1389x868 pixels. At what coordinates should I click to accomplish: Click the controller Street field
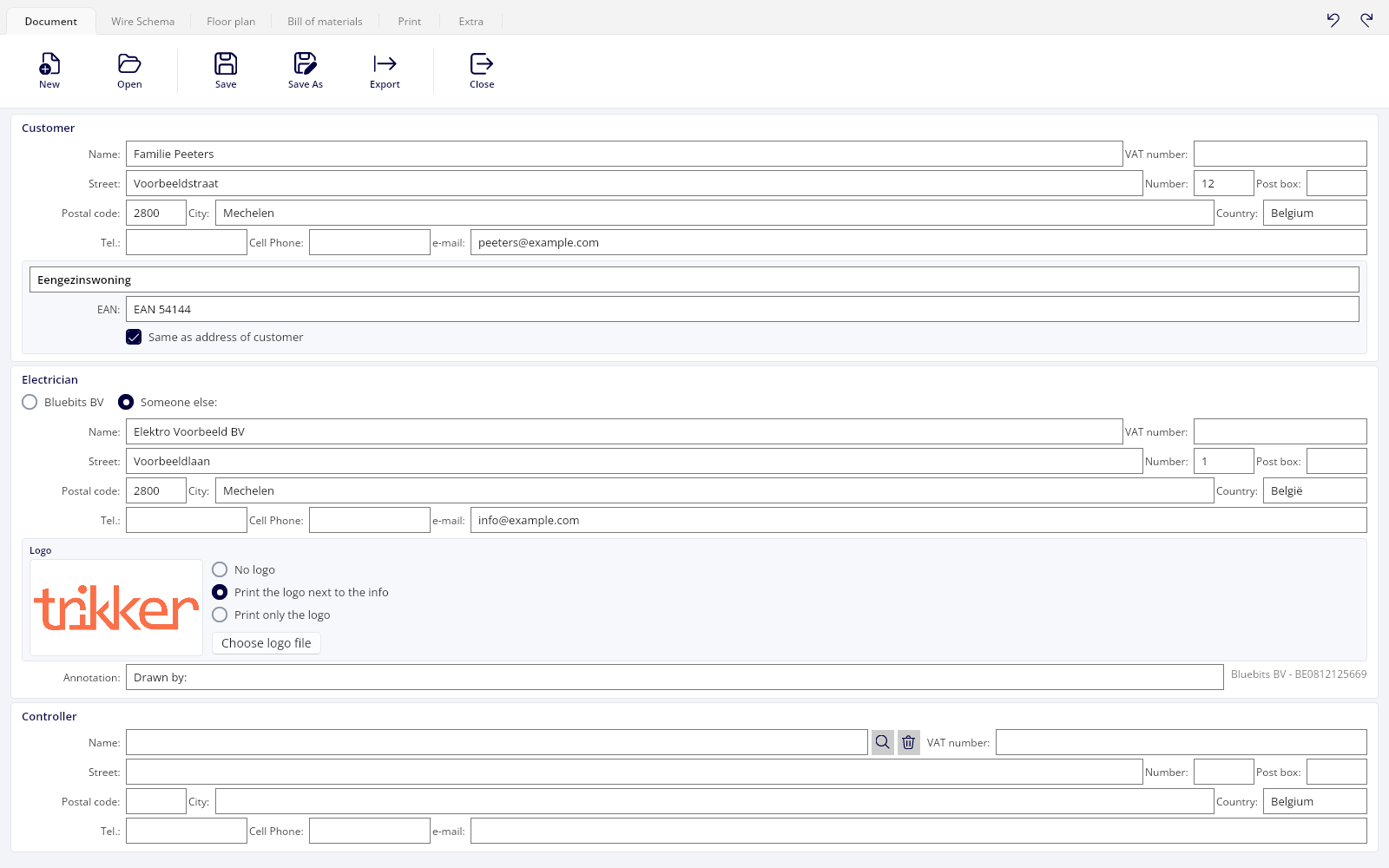(x=634, y=772)
